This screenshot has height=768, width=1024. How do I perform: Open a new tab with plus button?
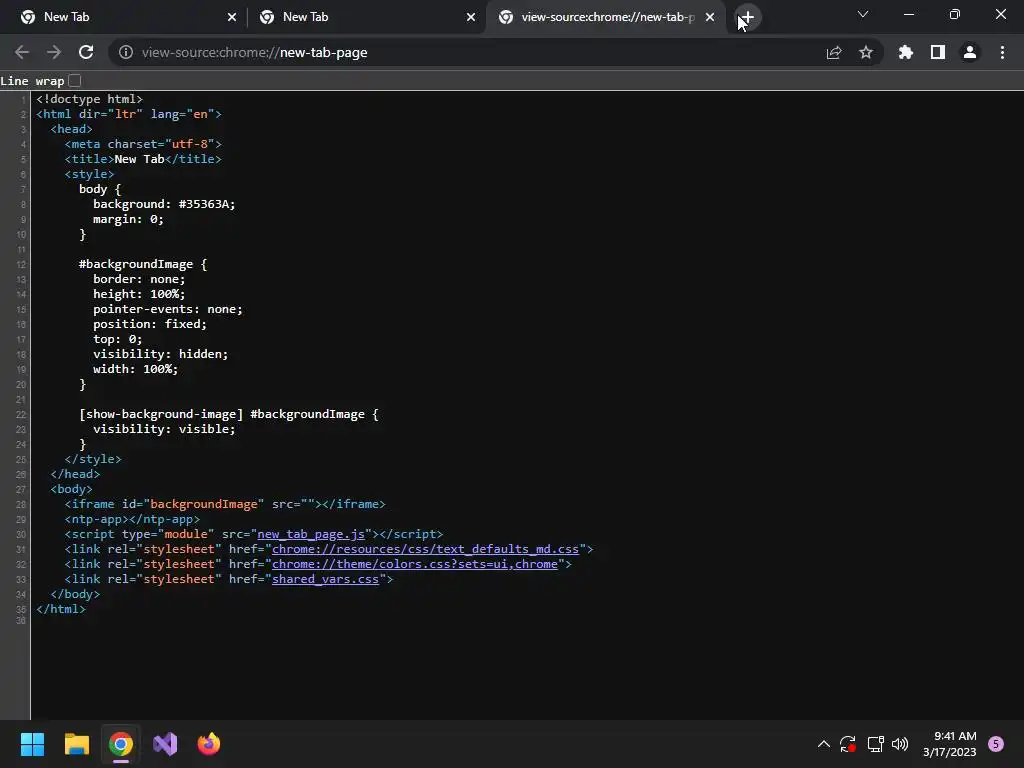747,17
